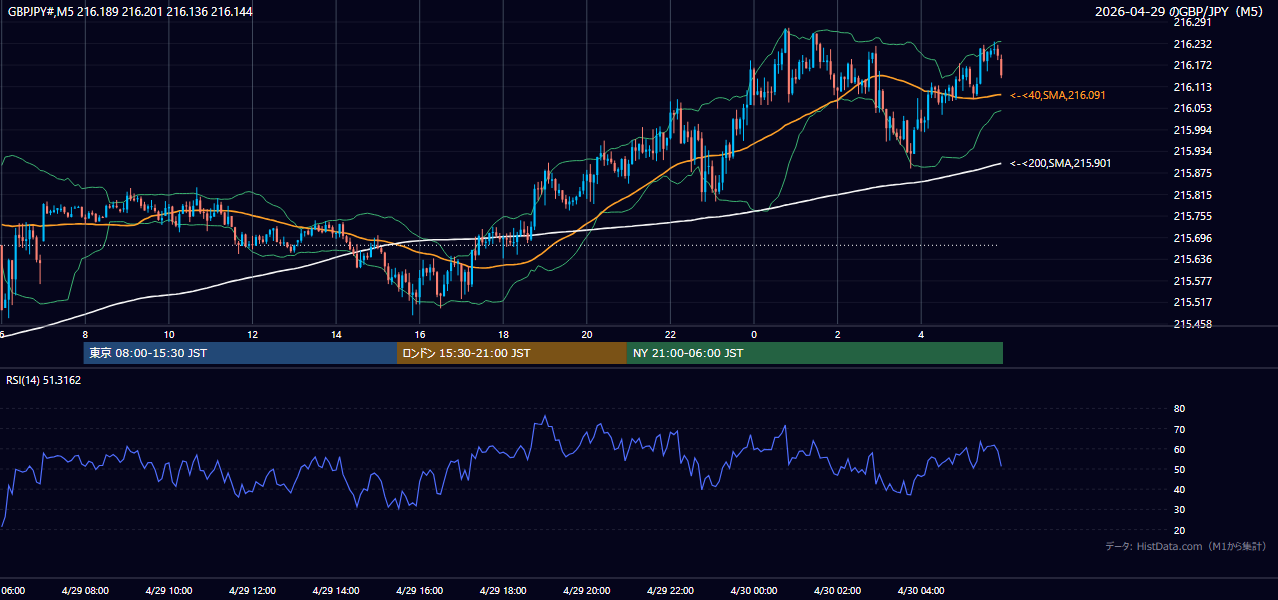Click price axis label 215.458

click(1192, 324)
